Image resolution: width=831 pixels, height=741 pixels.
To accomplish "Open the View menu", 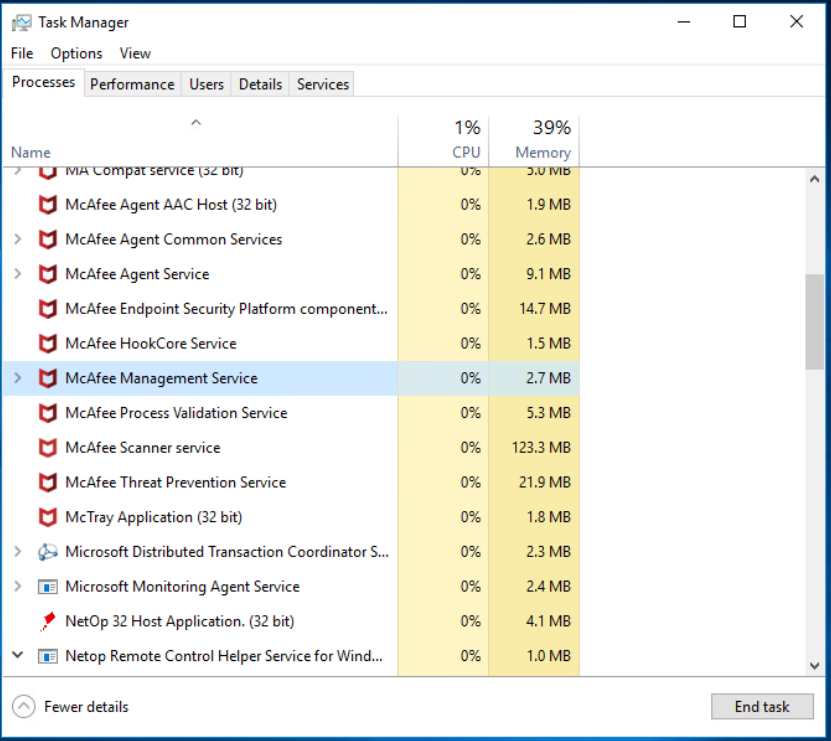I will point(135,54).
